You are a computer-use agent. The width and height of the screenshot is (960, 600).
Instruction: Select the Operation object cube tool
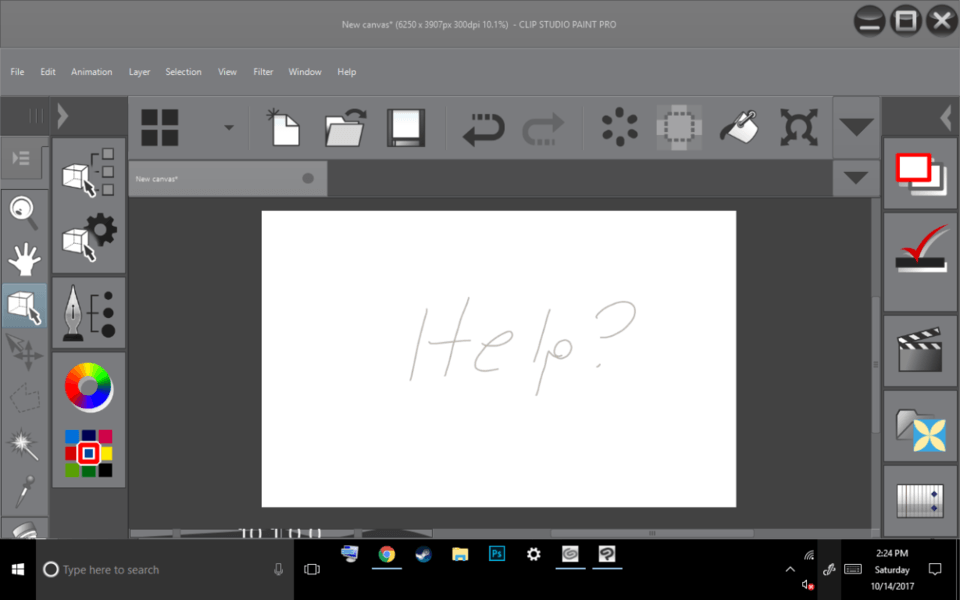[24, 306]
